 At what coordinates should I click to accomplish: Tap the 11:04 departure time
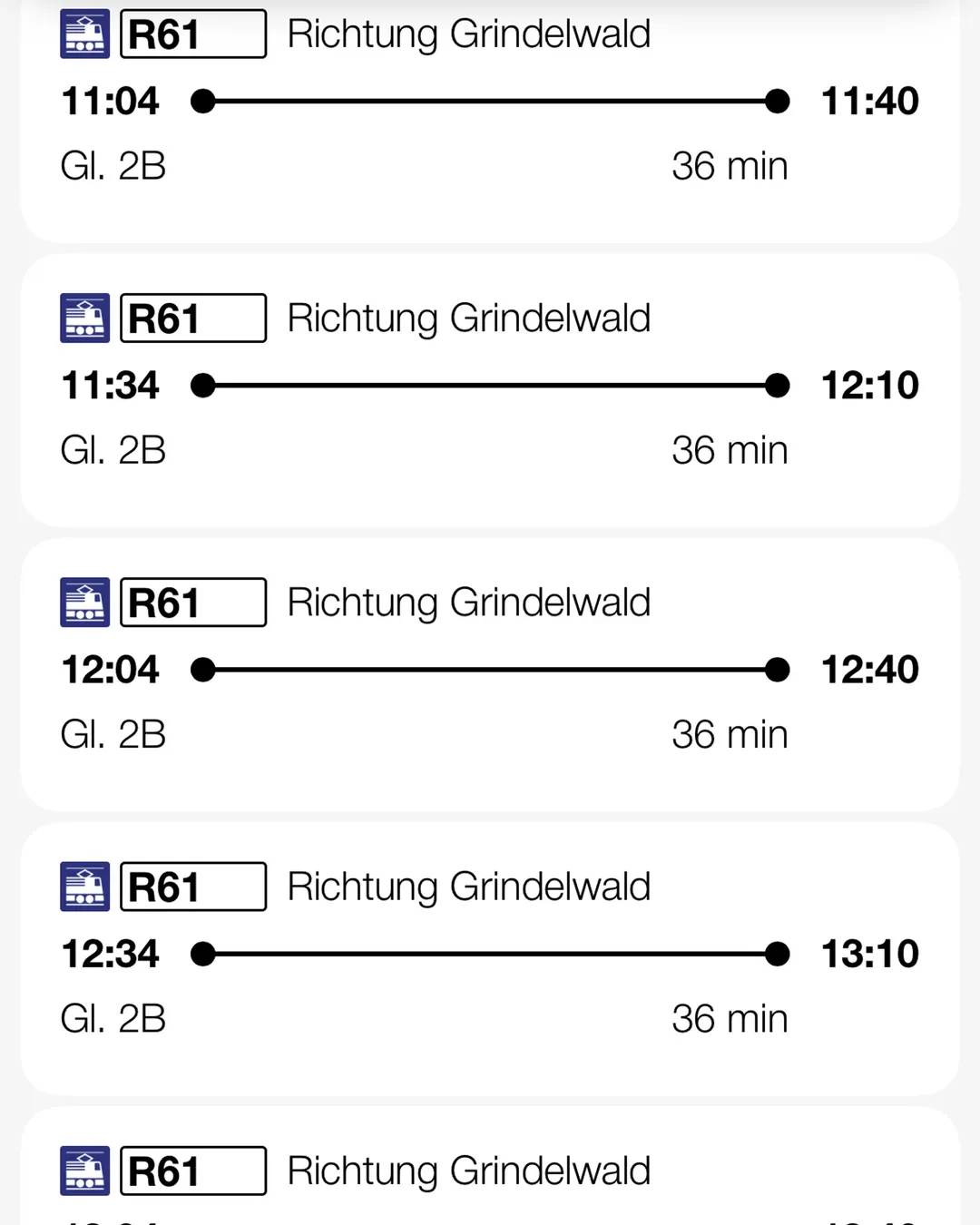pos(110,101)
